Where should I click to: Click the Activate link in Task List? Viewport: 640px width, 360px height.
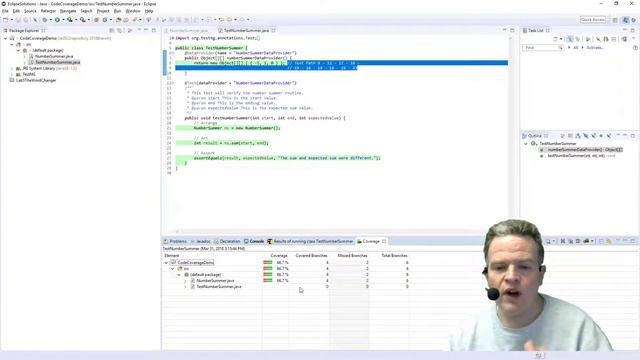(x=595, y=48)
